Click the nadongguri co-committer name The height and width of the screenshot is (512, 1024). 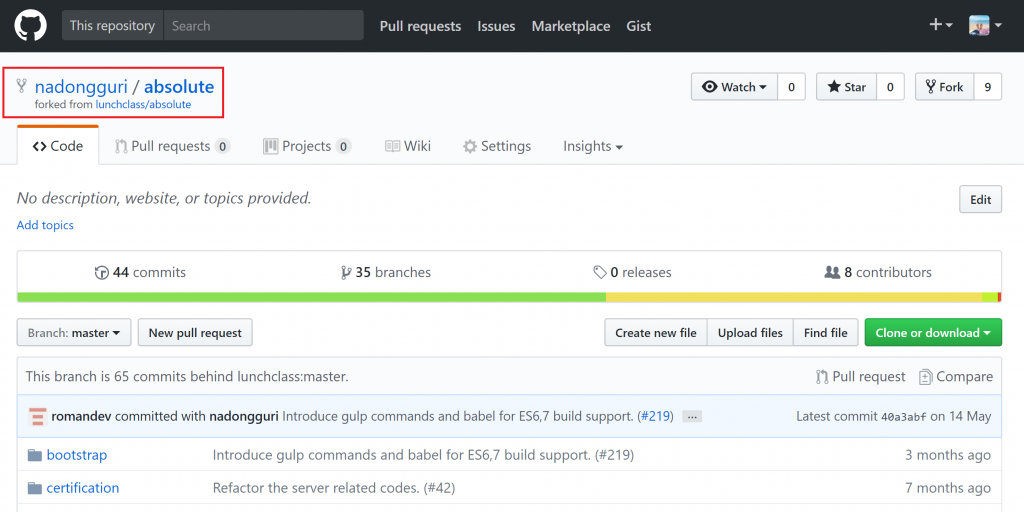tap(244, 416)
